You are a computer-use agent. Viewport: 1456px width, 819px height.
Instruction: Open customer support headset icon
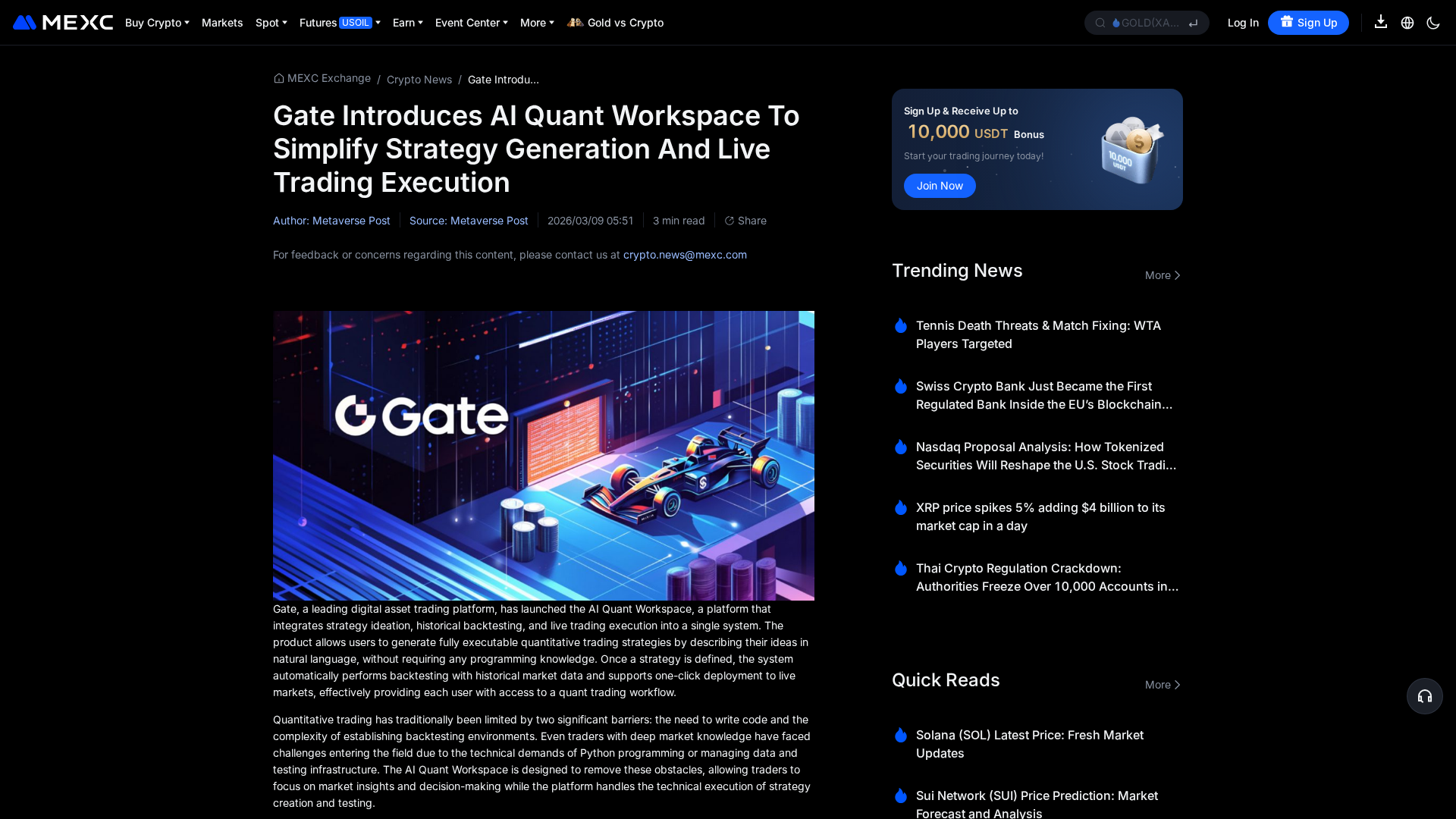click(x=1424, y=696)
